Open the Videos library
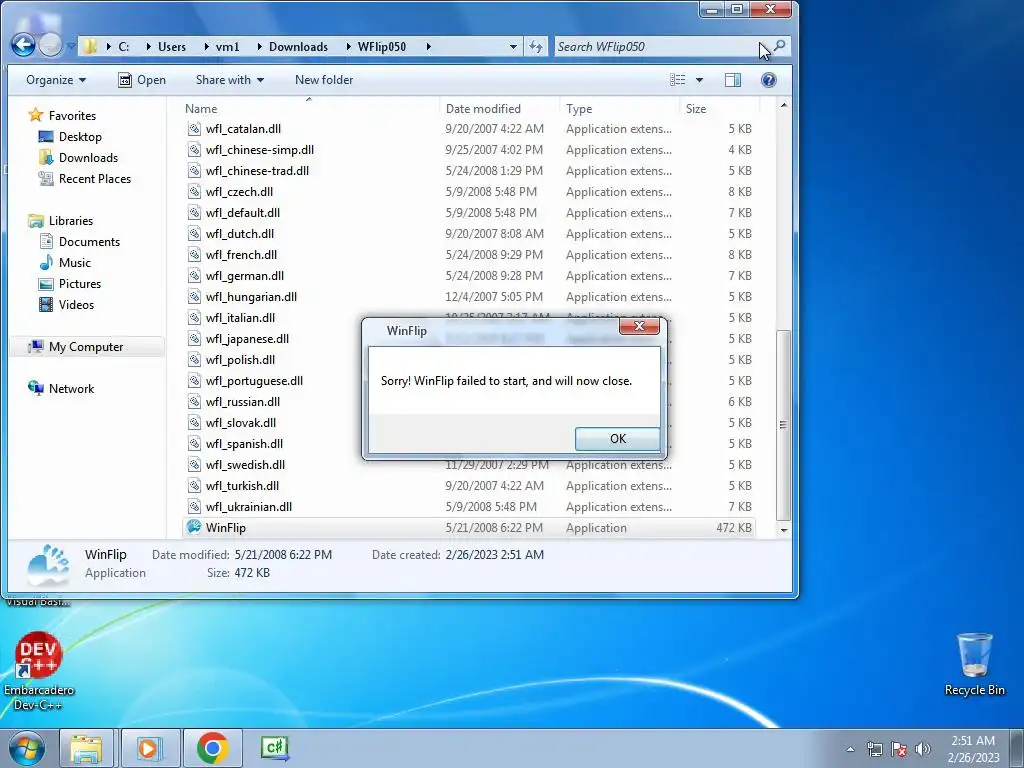Image resolution: width=1024 pixels, height=768 pixels. tap(76, 304)
